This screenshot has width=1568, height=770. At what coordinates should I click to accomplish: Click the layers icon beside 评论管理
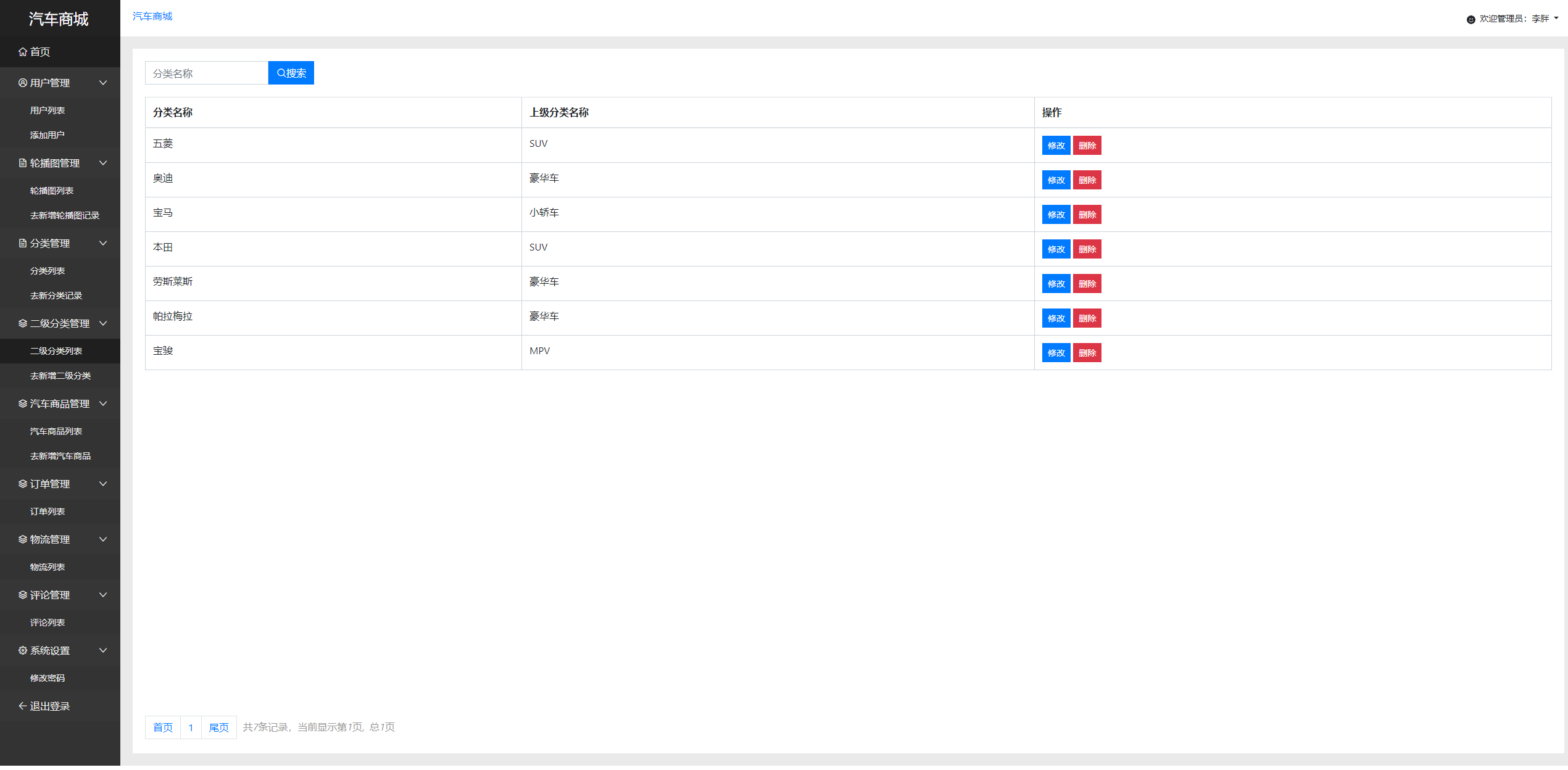23,595
